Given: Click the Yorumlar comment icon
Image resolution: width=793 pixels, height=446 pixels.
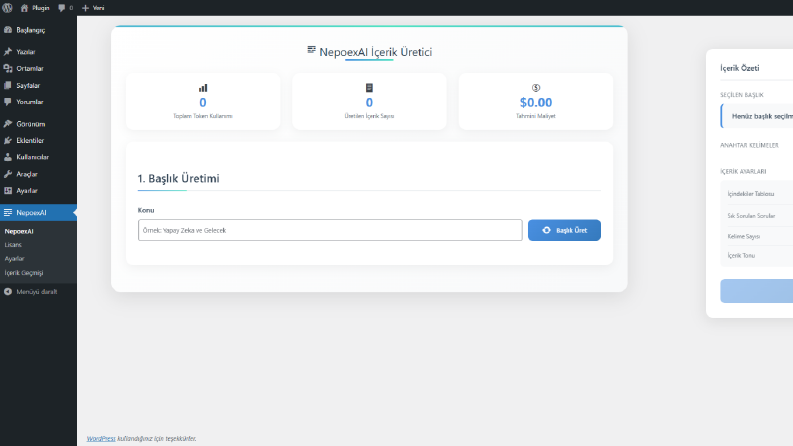Looking at the screenshot, I should (8, 102).
